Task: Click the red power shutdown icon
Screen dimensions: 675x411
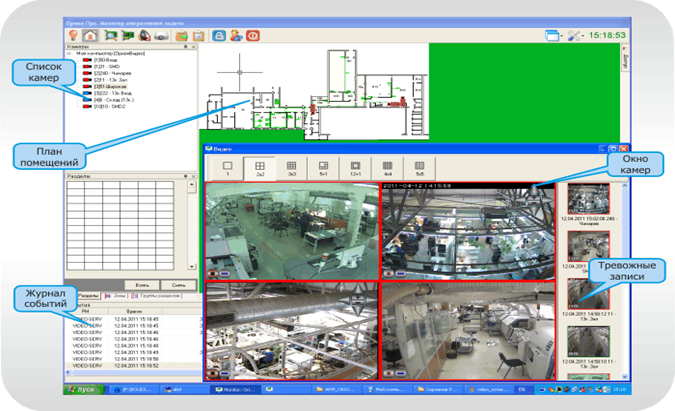Action: pyautogui.click(x=253, y=35)
